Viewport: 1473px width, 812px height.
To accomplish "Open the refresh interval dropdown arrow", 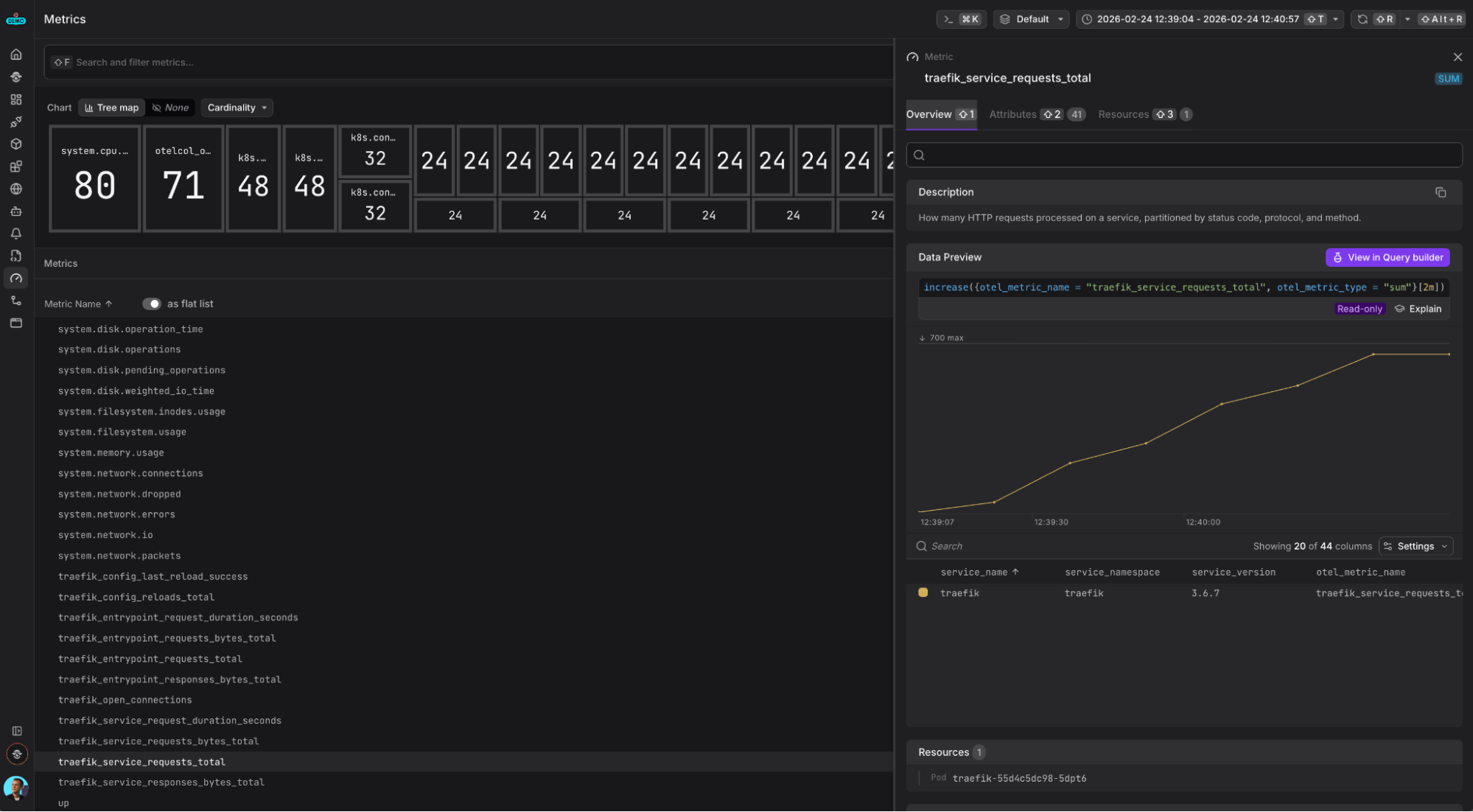I will (x=1407, y=19).
